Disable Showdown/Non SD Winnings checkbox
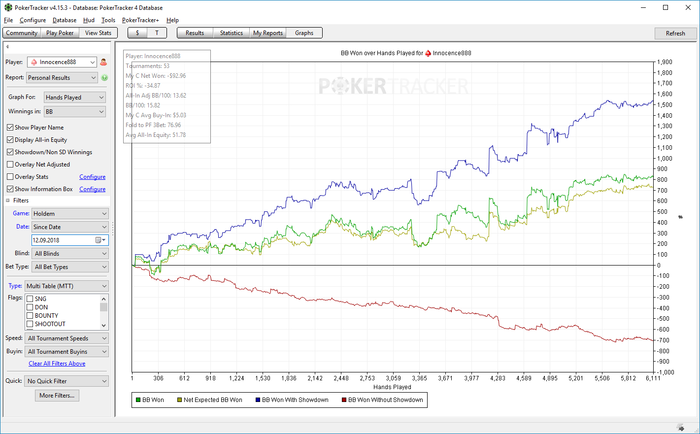Screen dimensions: 700x434 (x=10, y=152)
